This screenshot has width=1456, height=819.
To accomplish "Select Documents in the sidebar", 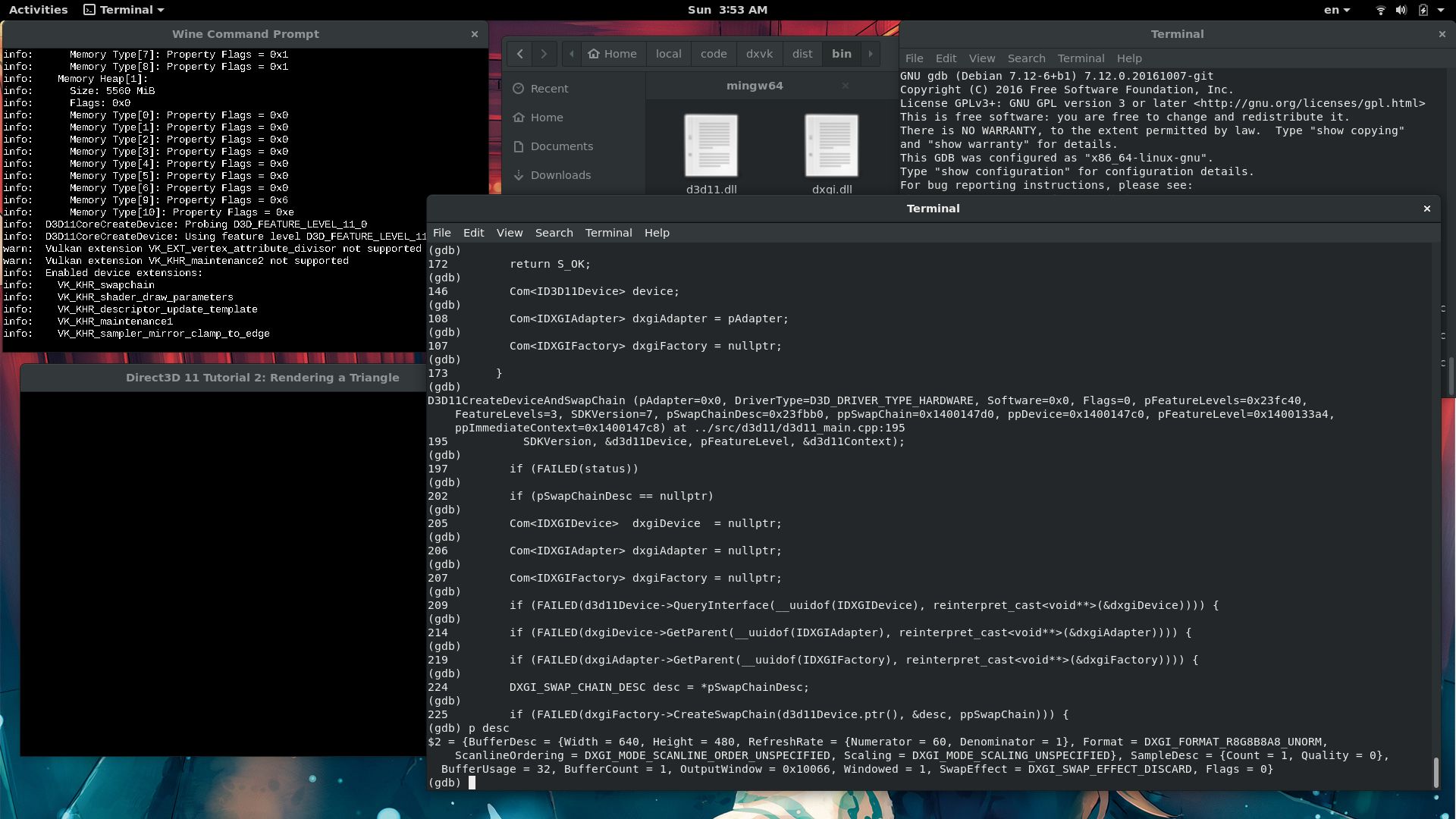I will (x=562, y=146).
